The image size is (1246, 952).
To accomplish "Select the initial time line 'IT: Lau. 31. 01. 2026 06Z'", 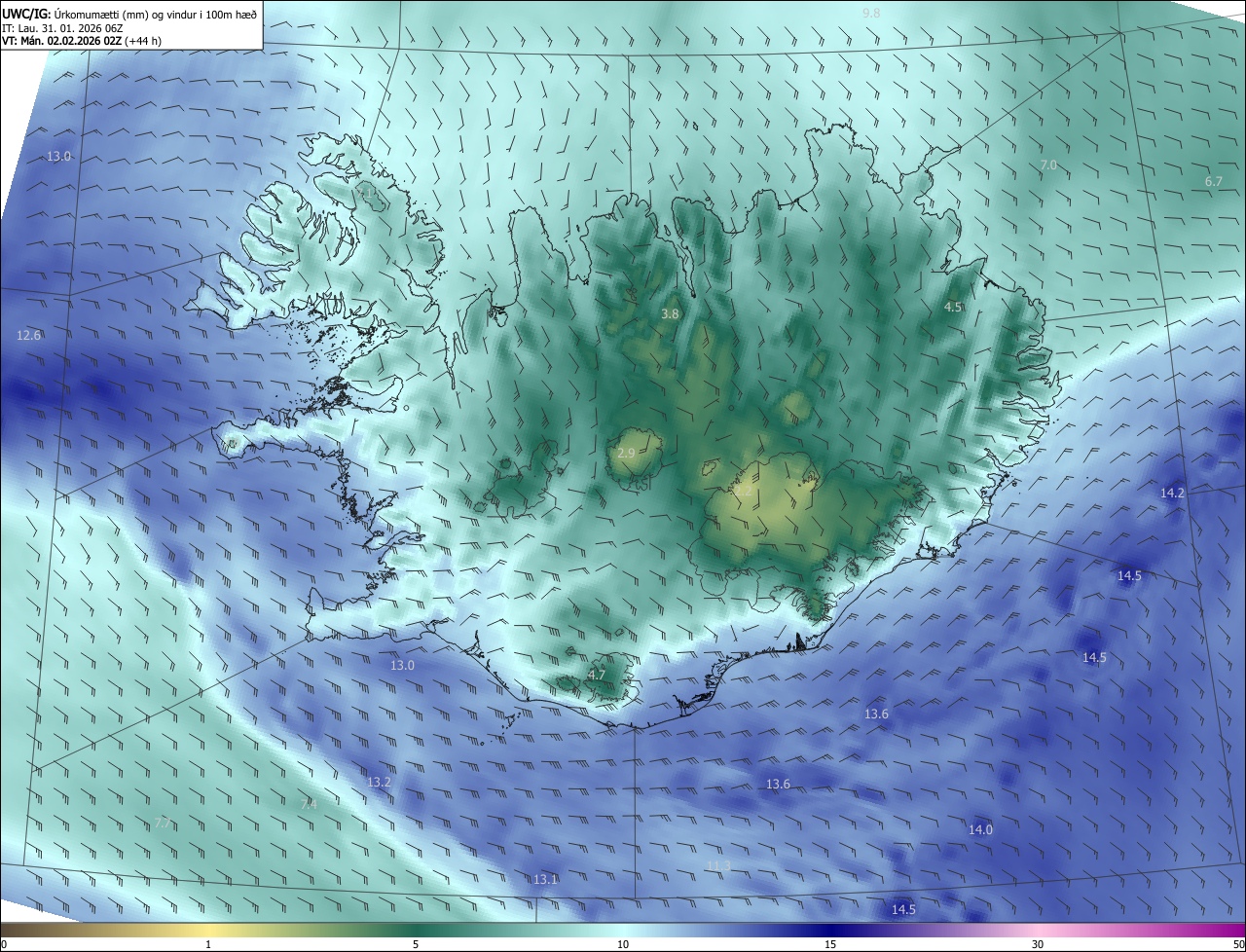I will pyautogui.click(x=61, y=28).
